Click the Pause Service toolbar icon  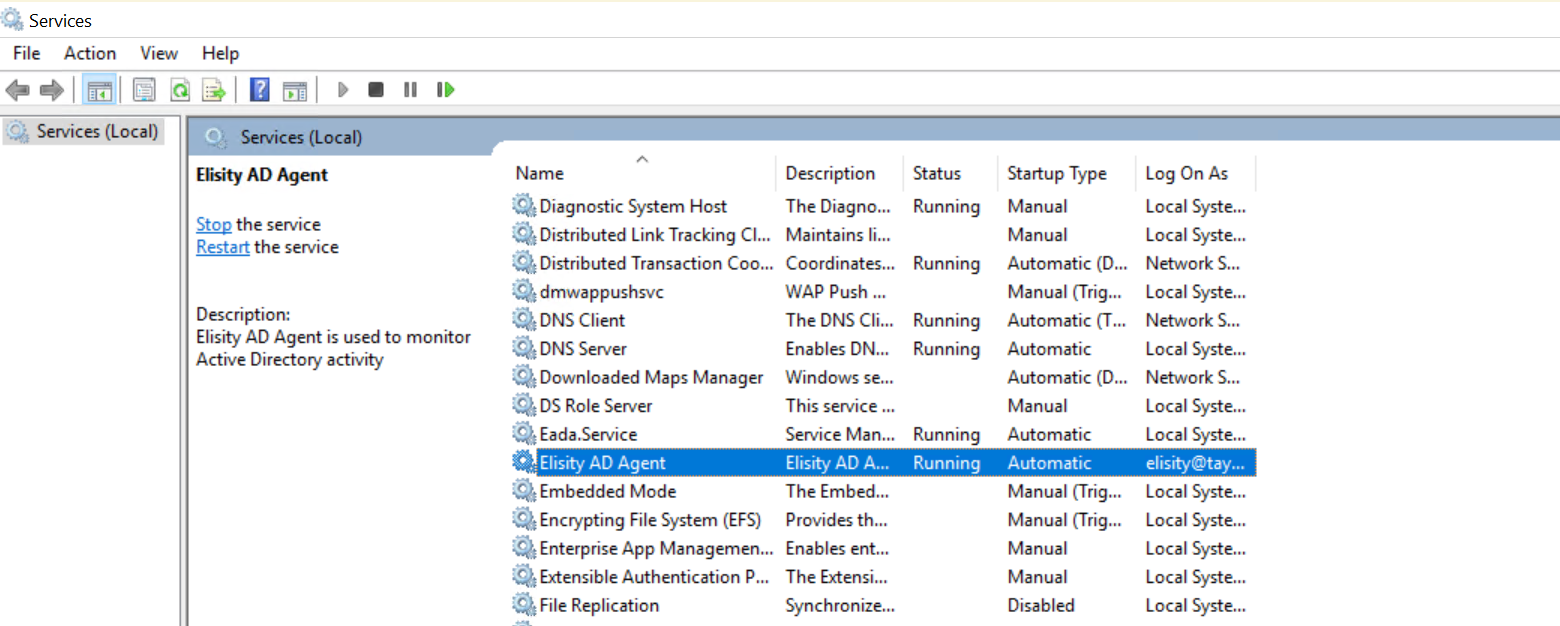(x=410, y=90)
